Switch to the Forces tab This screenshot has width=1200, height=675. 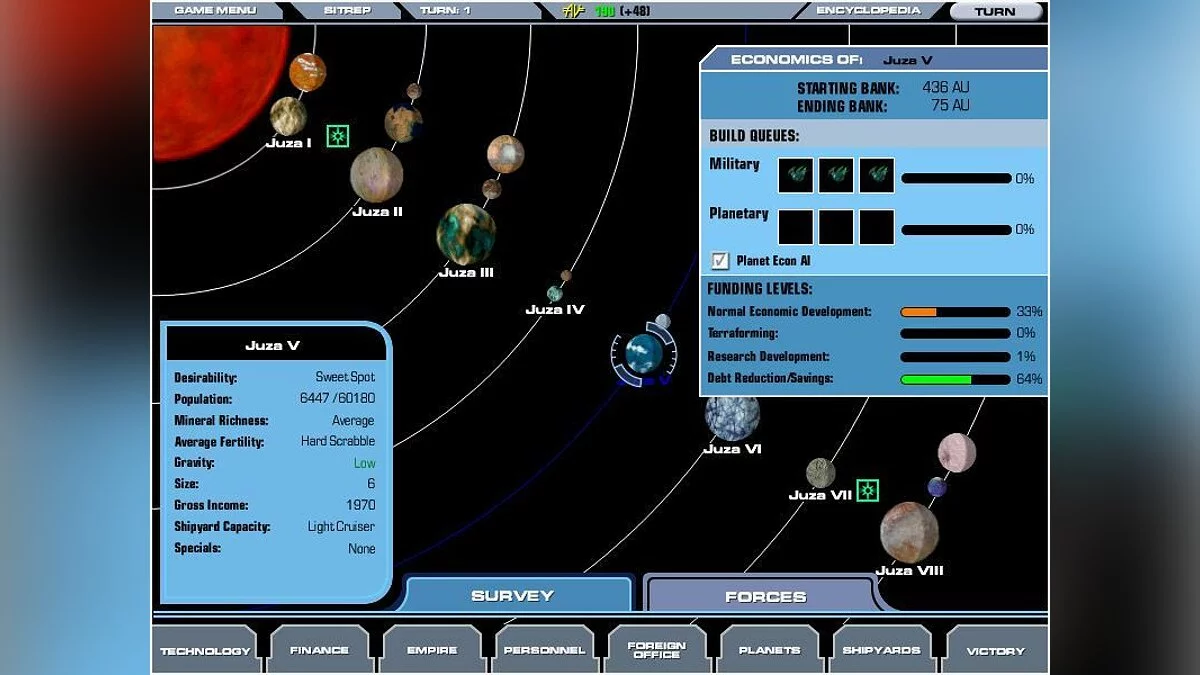click(765, 596)
